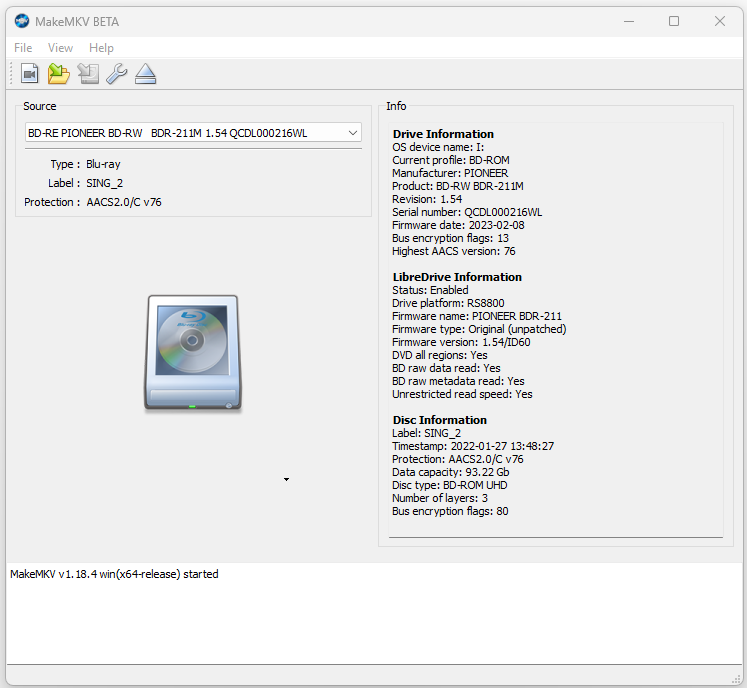Click 'OS device name: I:' line
The image size is (747, 688).
tap(438, 147)
